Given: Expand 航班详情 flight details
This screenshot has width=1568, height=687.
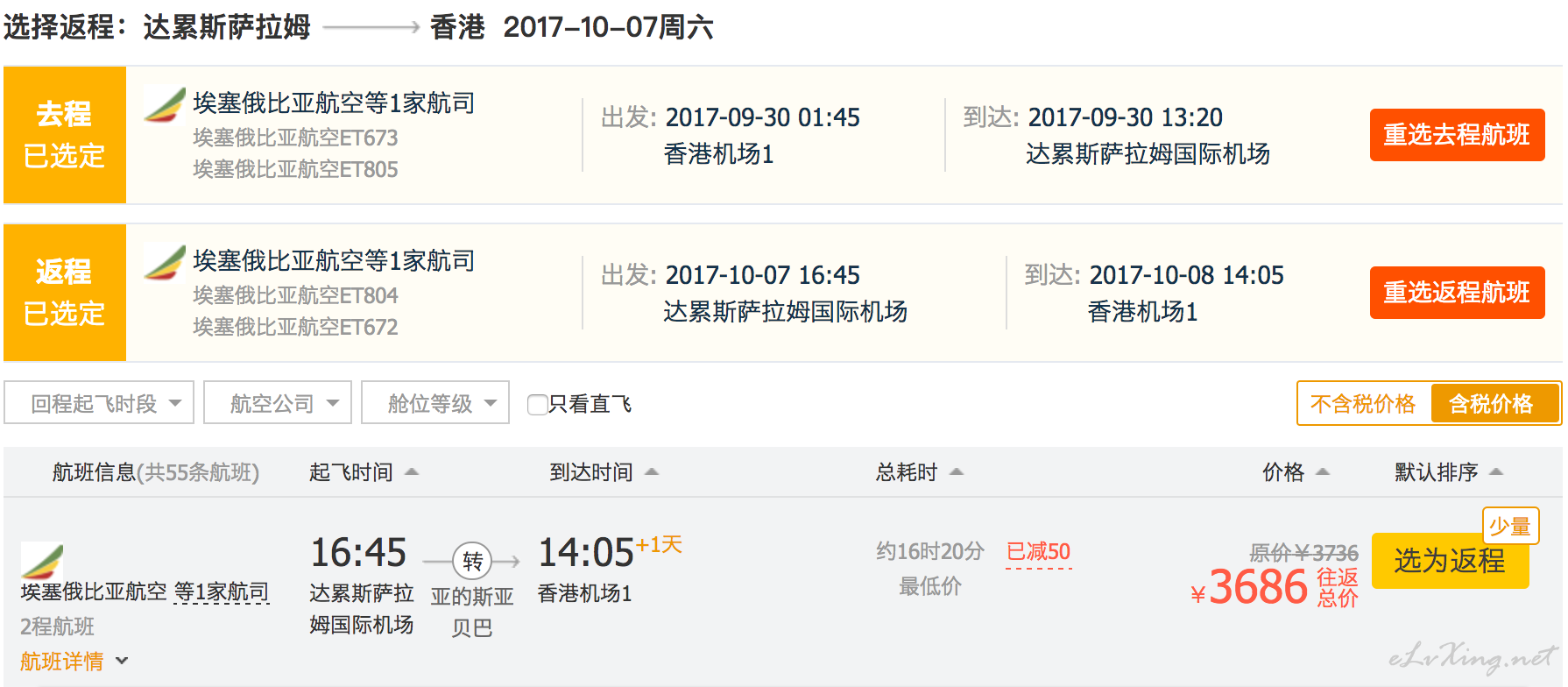Looking at the screenshot, I should pos(74,661).
